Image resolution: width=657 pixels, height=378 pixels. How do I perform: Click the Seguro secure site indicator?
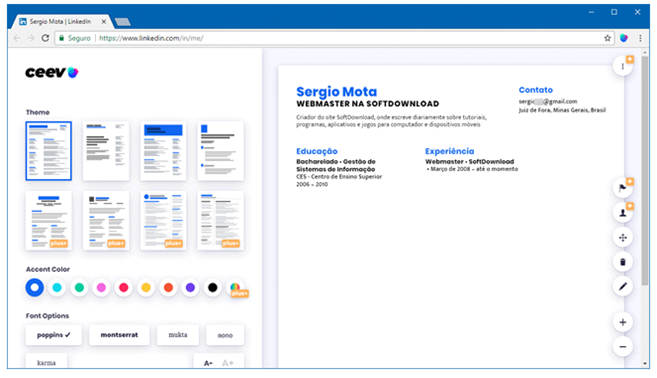click(x=75, y=38)
